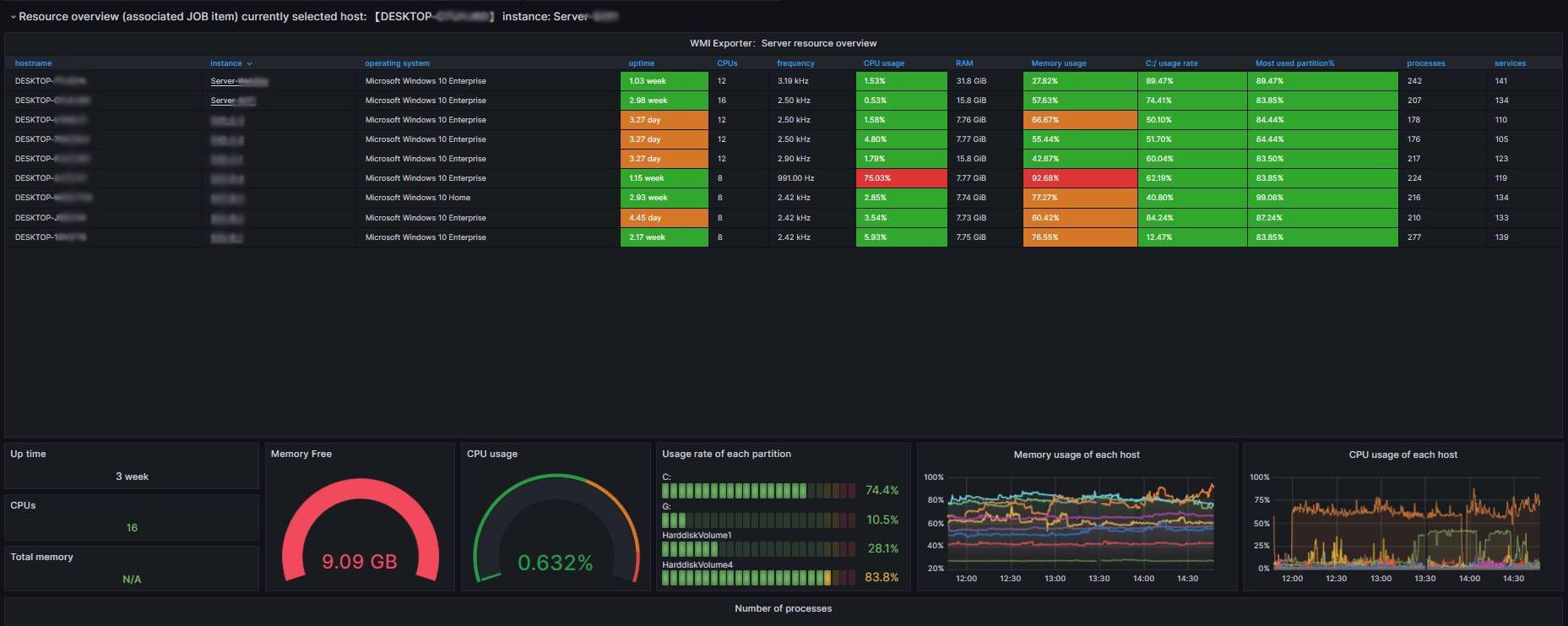Sort by RAM column header

964,63
